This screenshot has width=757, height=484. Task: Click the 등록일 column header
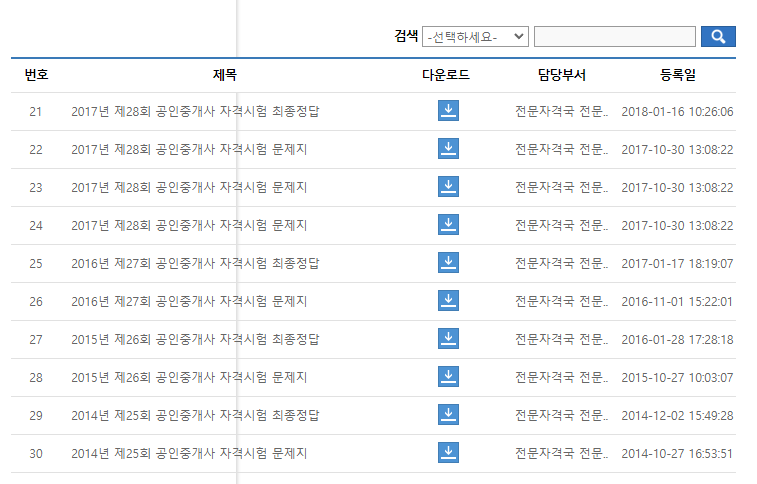(x=678, y=75)
